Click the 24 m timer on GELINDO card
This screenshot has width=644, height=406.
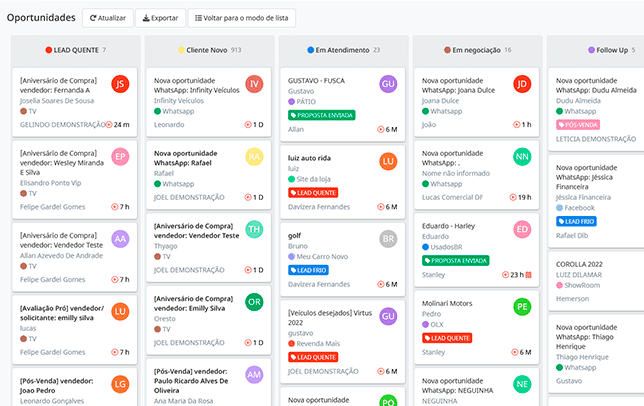coord(117,124)
